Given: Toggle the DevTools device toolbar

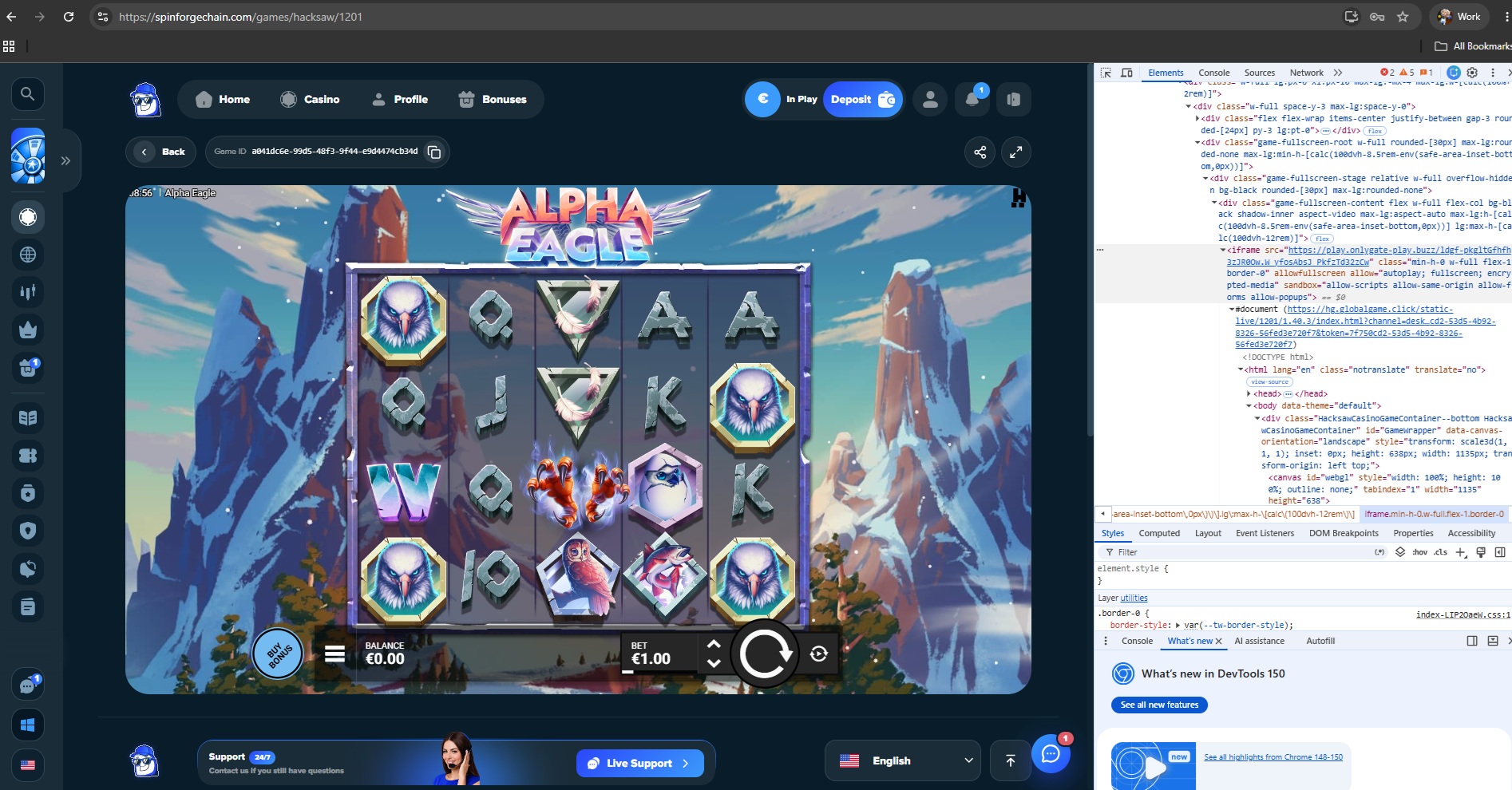Looking at the screenshot, I should point(1126,73).
